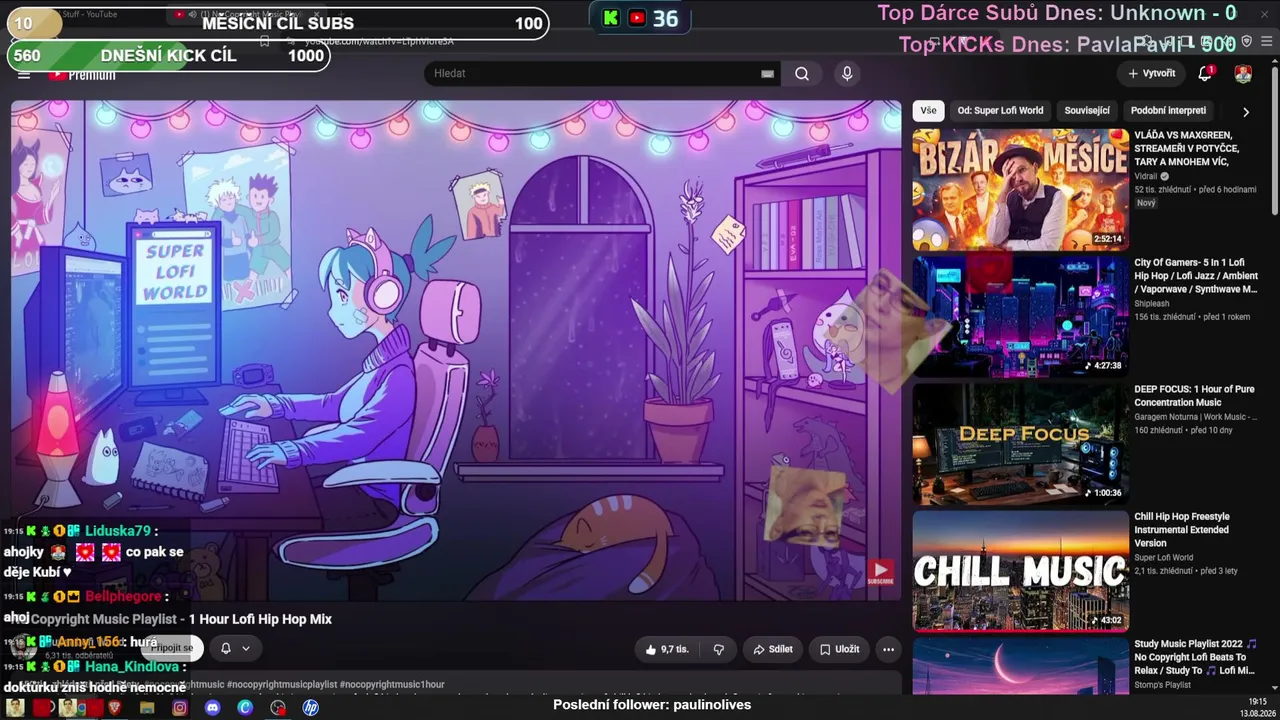
Task: Open 'Study Music Playlist 2022' title
Action: [x=1197, y=657]
